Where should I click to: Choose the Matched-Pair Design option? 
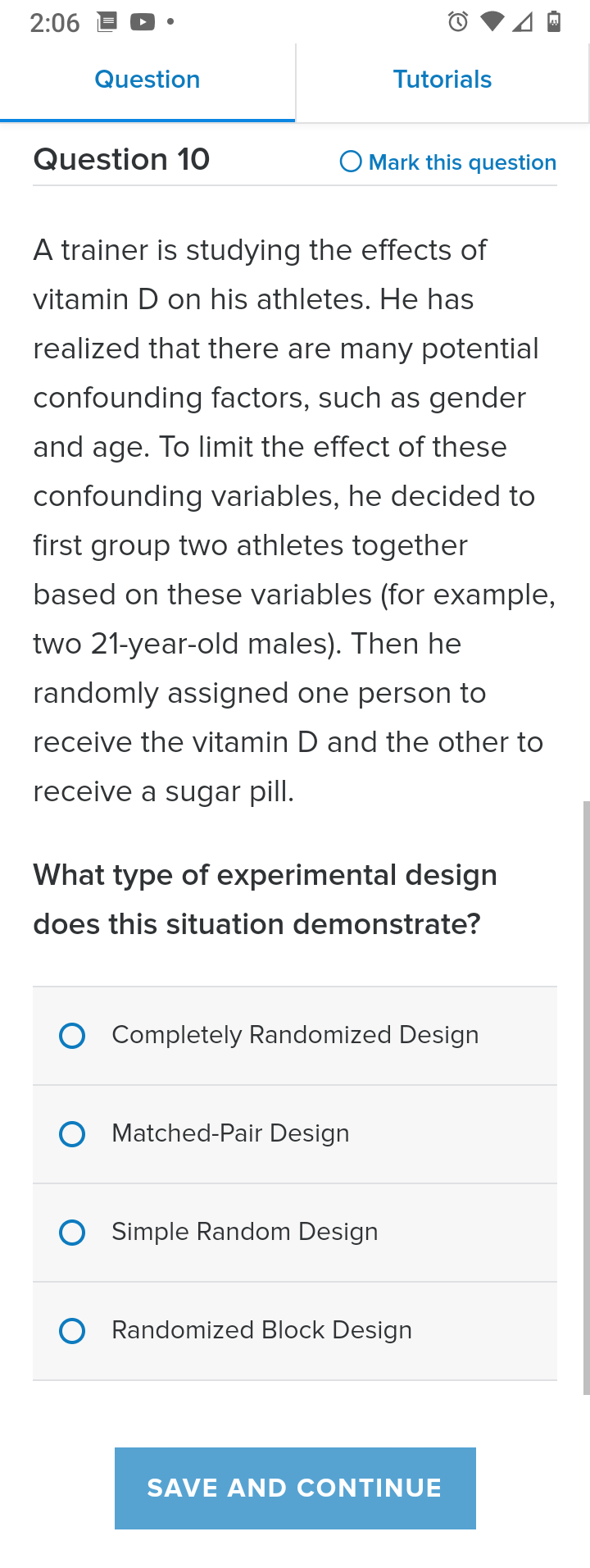(295, 1134)
